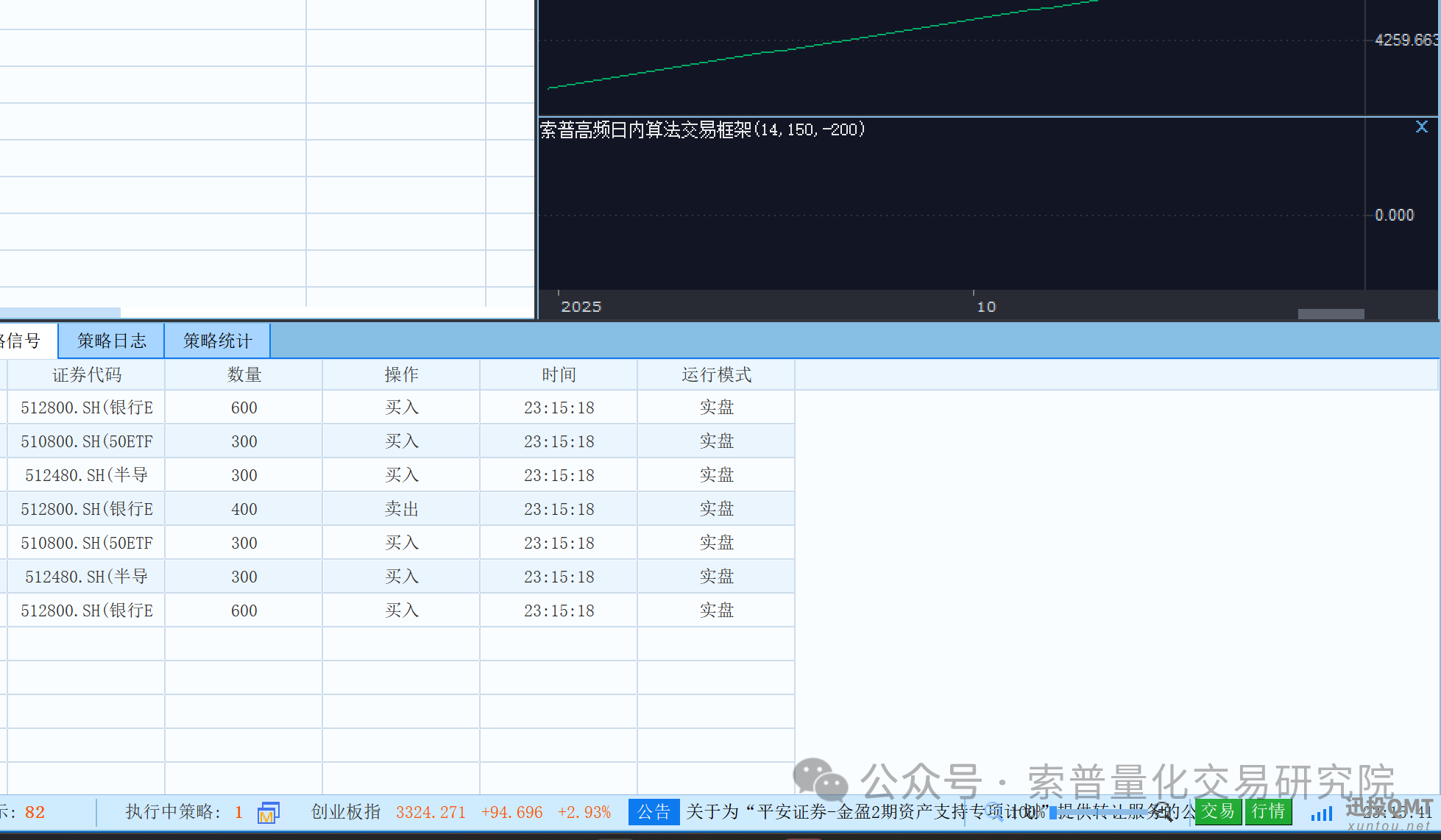Switch to the 策略统计 tab
This screenshot has height=840, width=1441.
216,340
